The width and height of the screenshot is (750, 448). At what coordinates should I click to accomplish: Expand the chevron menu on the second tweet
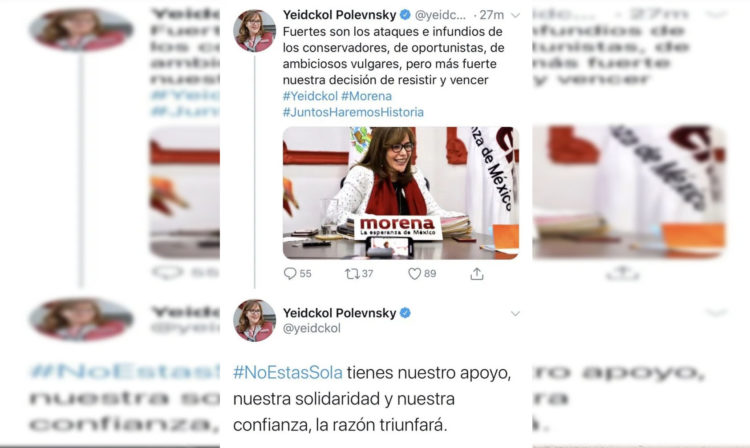515,314
